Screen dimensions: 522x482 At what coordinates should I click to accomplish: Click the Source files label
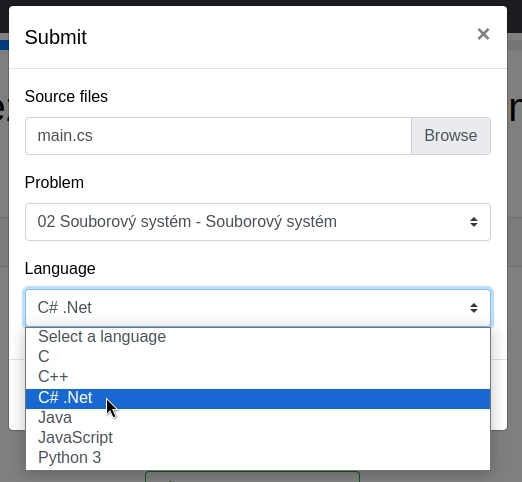coord(66,97)
